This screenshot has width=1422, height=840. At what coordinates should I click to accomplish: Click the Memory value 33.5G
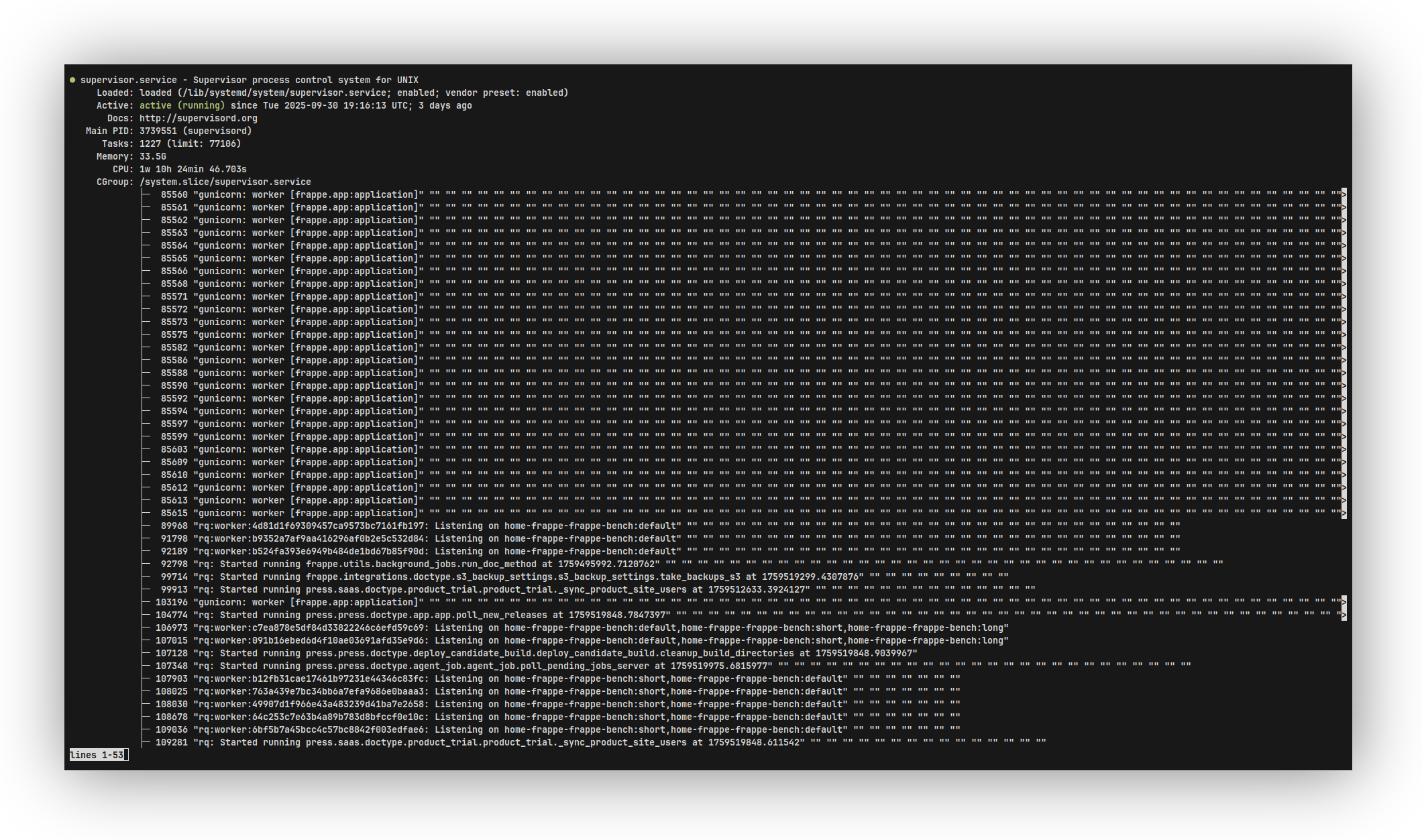pos(152,156)
